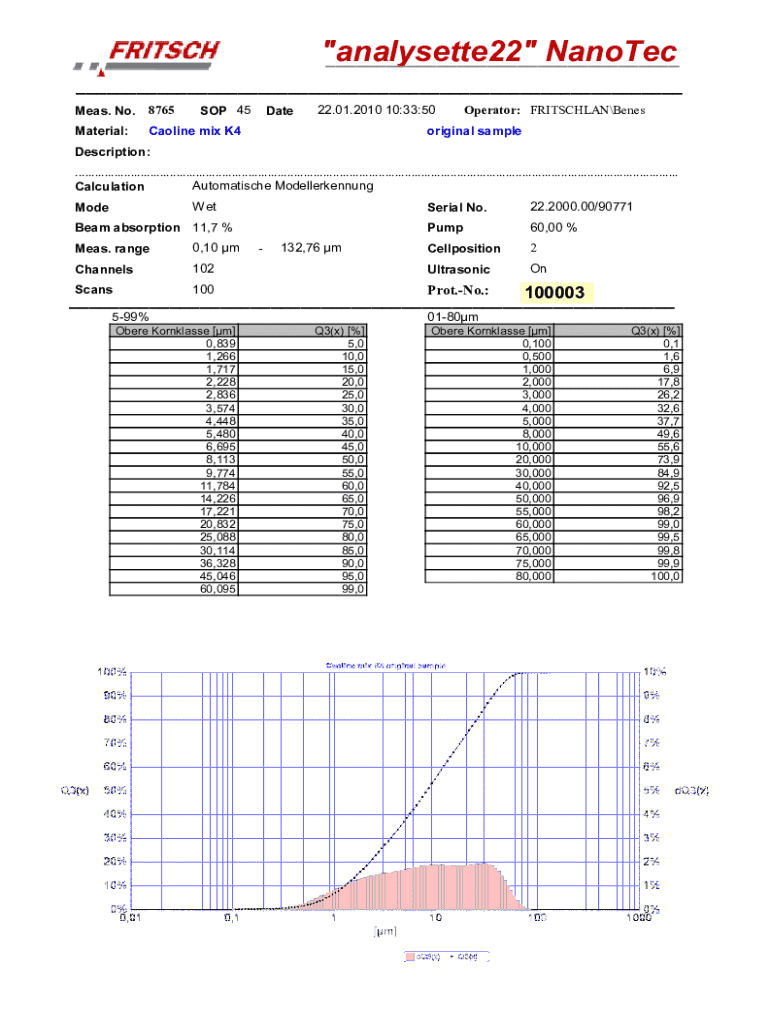Click the 0,01 x-axis tick label
This screenshot has width=770, height=1024.
[130, 918]
